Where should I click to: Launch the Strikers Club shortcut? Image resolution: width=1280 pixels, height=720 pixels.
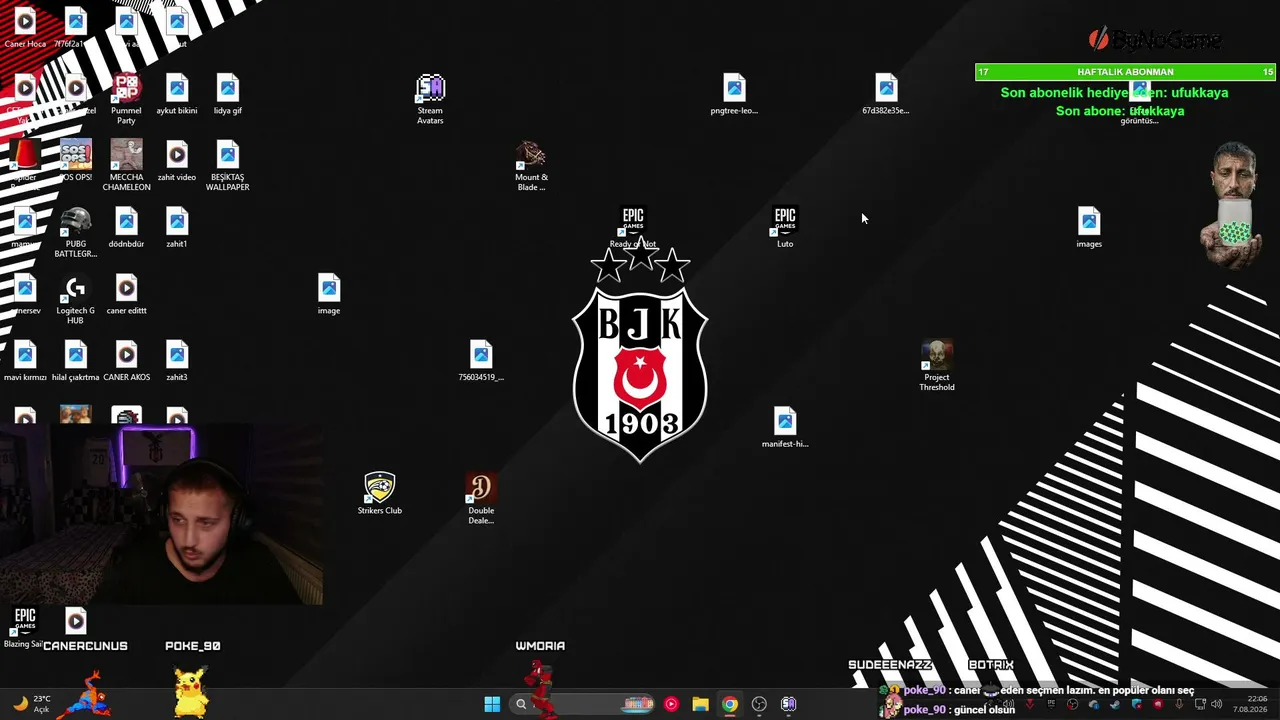pos(380,495)
